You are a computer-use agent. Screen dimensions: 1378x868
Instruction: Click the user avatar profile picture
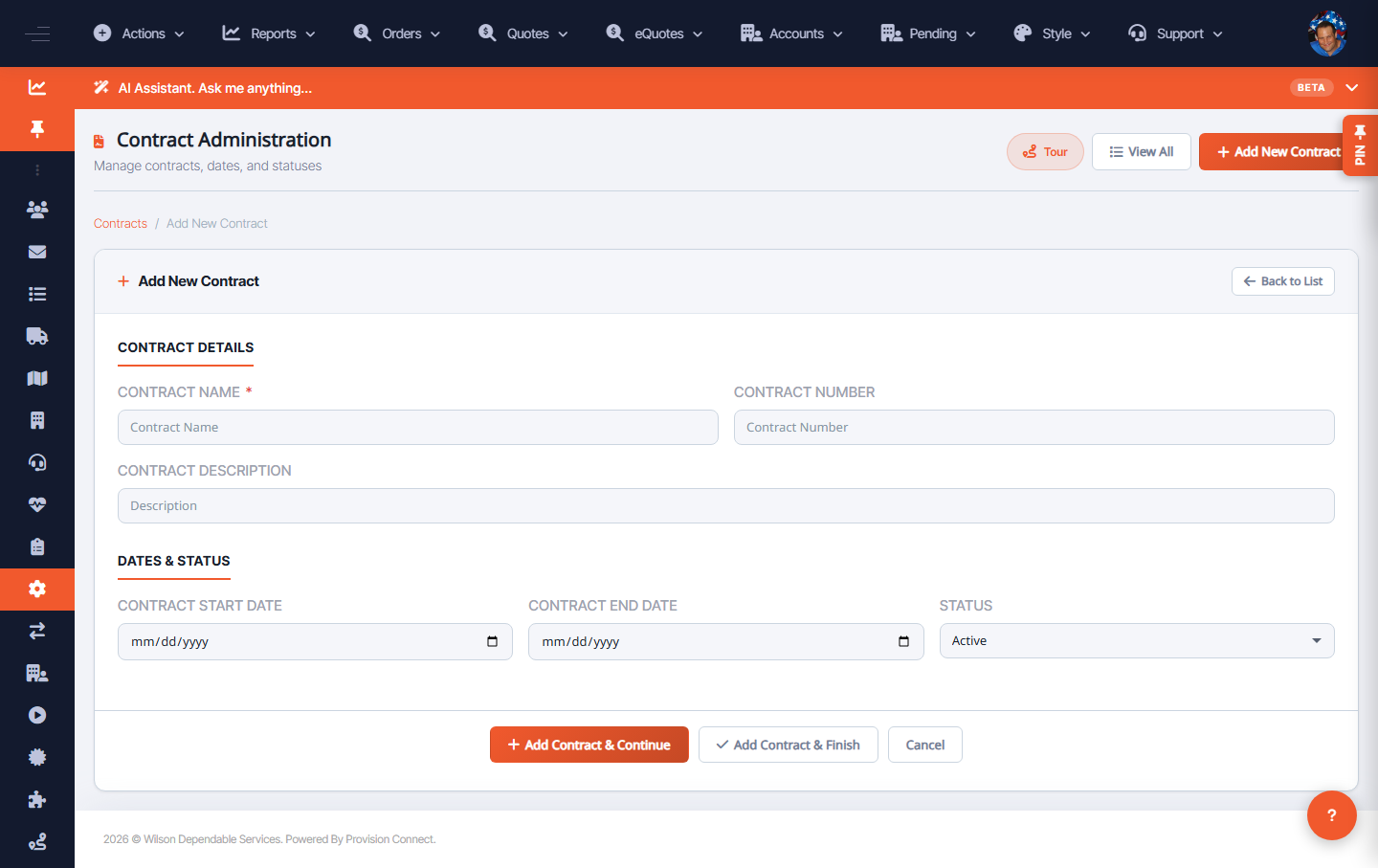1327,33
